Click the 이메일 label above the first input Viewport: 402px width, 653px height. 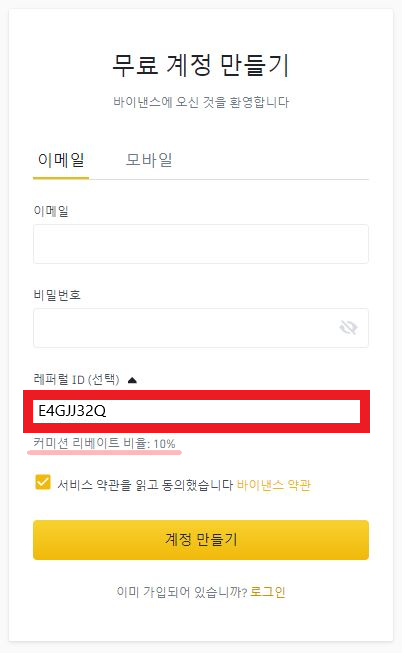click(x=51, y=211)
